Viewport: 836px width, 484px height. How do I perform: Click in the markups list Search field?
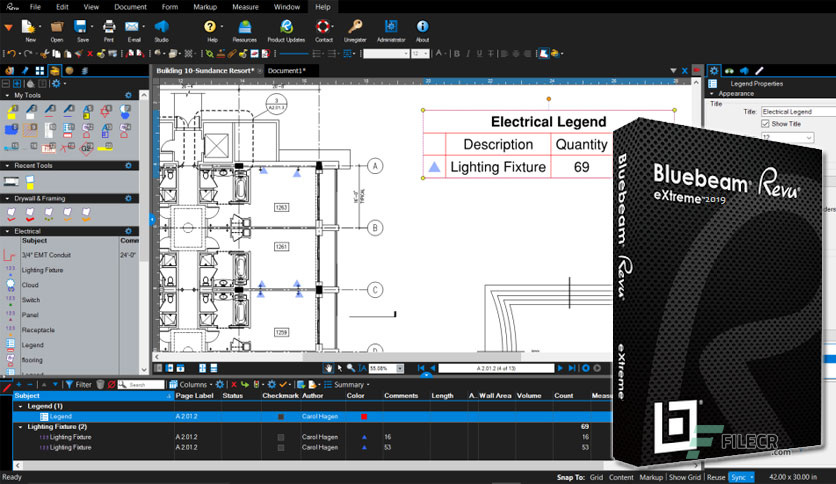point(141,384)
